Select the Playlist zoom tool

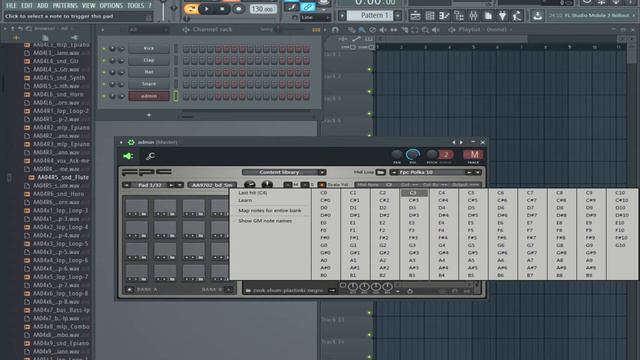pos(425,29)
